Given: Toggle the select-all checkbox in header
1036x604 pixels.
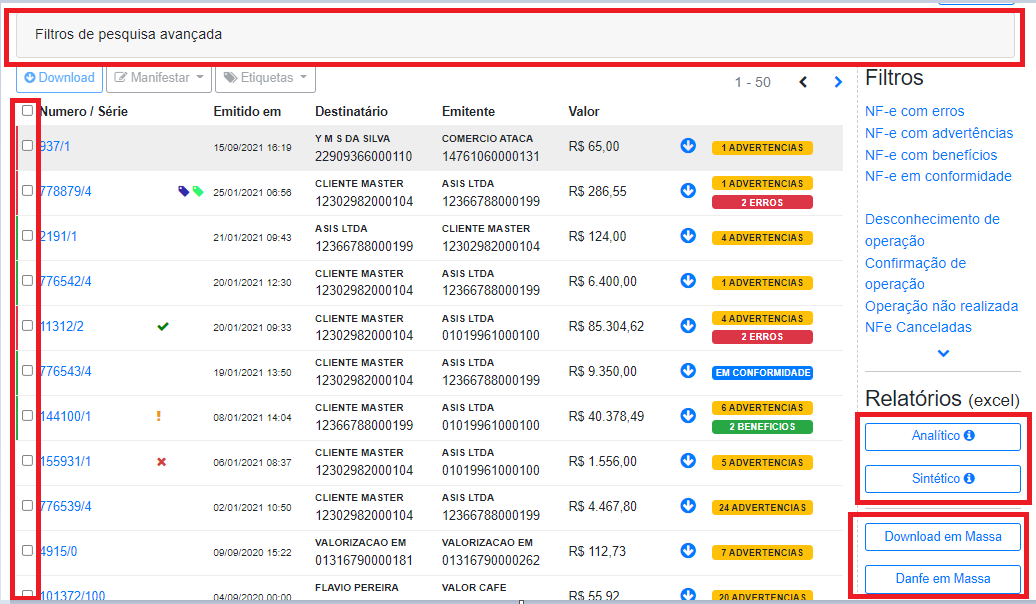Looking at the screenshot, I should pos(27,110).
